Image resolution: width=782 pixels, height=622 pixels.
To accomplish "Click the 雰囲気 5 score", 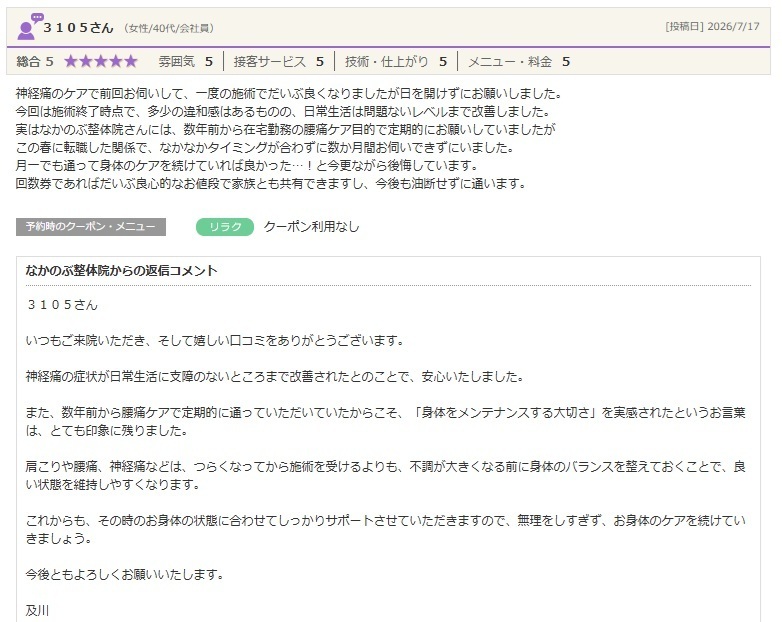I will tap(186, 61).
